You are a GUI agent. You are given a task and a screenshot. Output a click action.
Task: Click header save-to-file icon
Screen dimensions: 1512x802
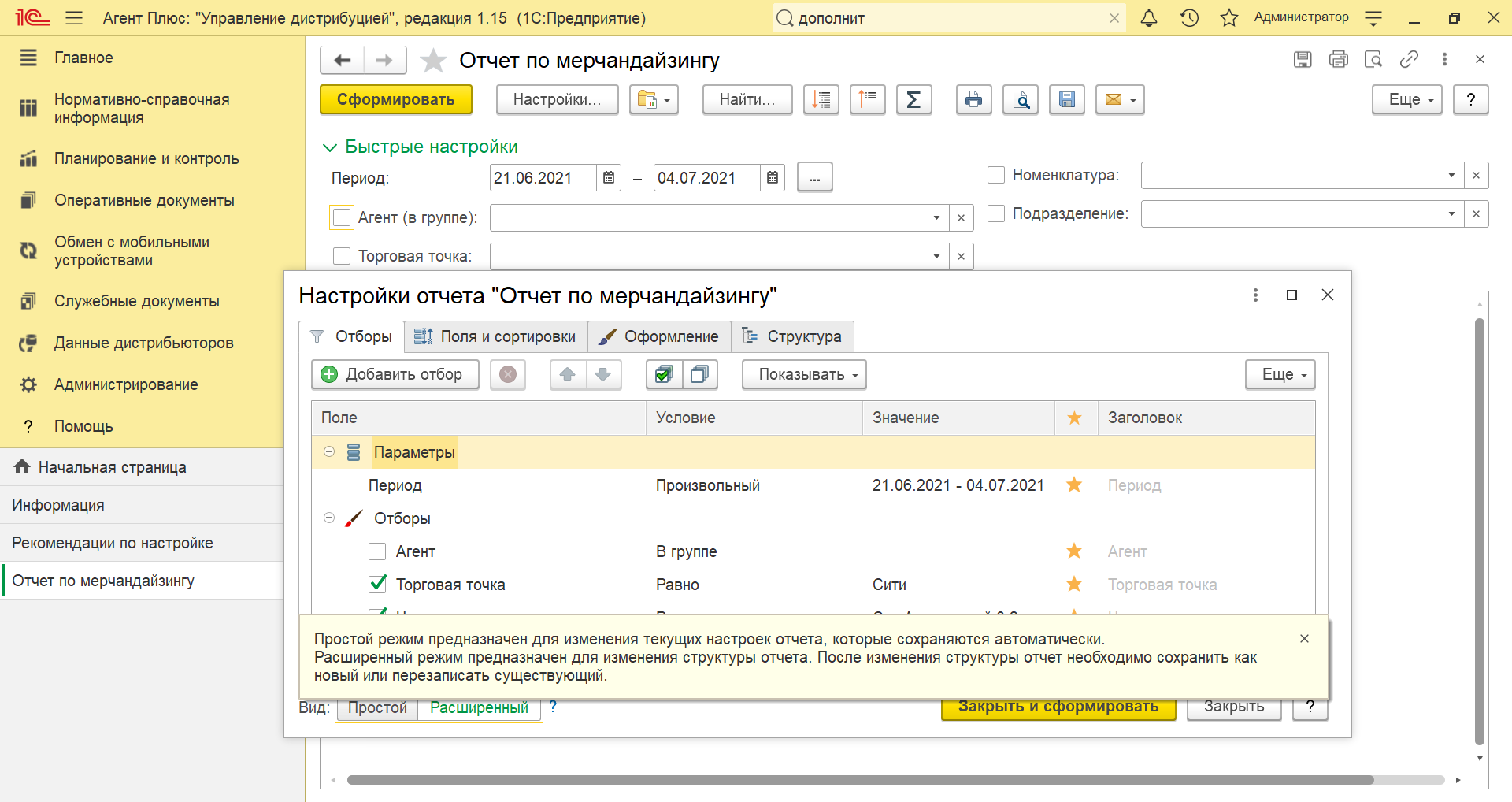click(1303, 59)
